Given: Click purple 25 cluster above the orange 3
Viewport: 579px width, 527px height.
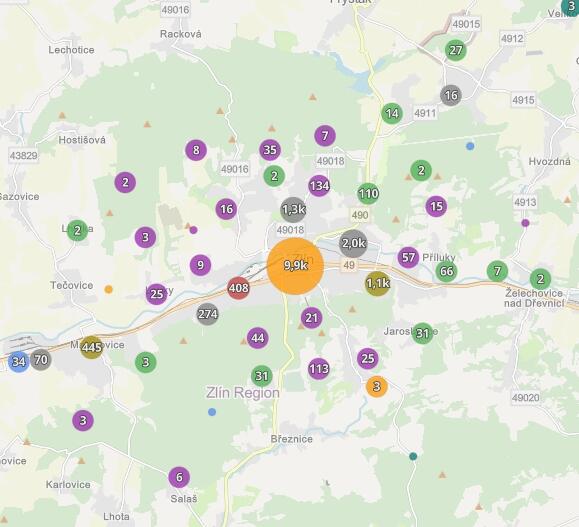Looking at the screenshot, I should coord(368,358).
